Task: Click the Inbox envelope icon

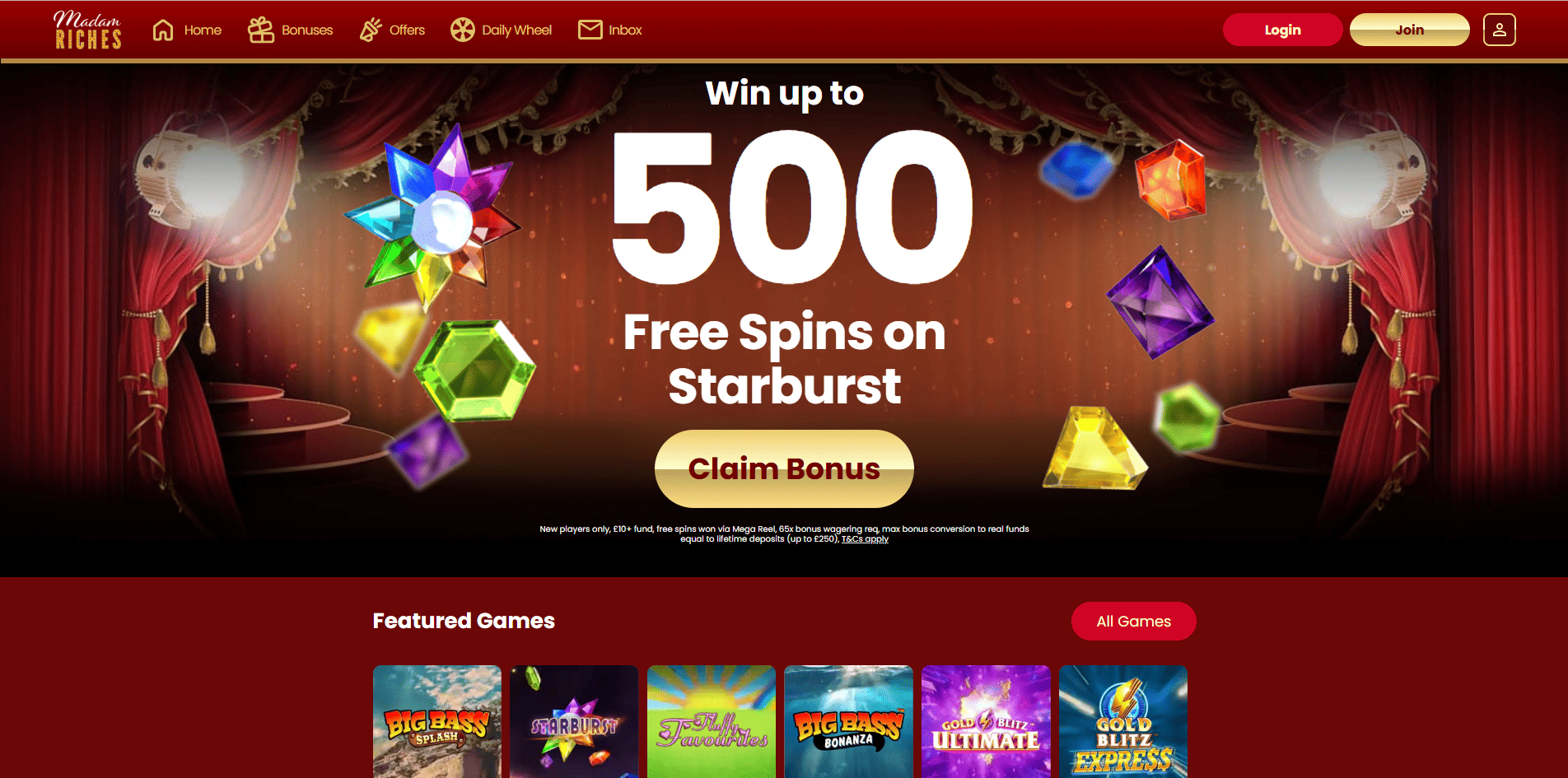Action: click(x=590, y=30)
